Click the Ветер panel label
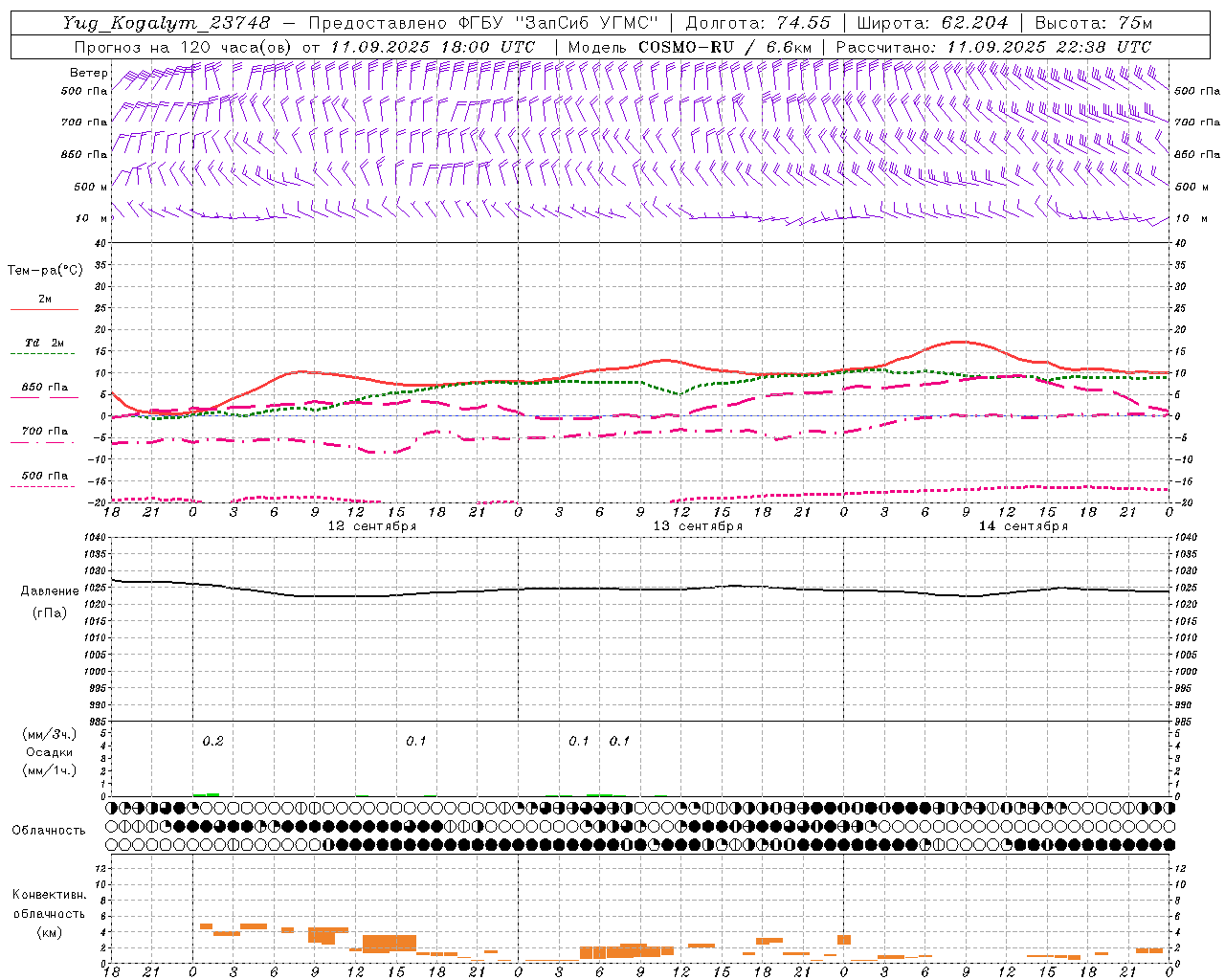Screen dimensions: 1225x980 point(89,73)
